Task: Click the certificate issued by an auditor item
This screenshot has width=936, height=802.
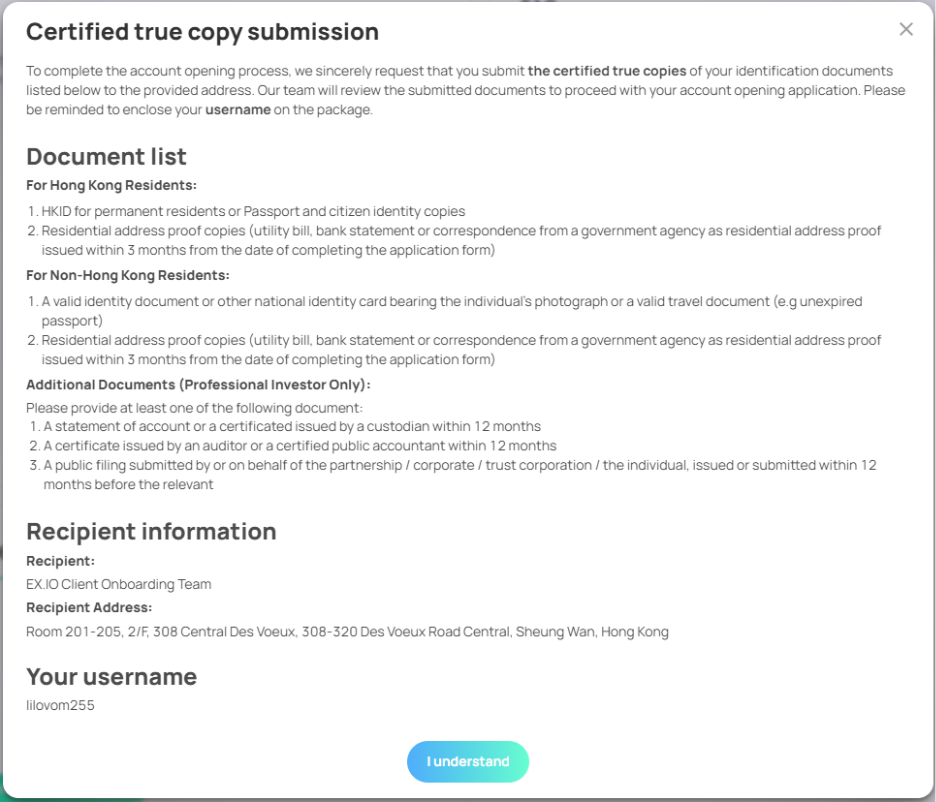Action: [x=299, y=446]
